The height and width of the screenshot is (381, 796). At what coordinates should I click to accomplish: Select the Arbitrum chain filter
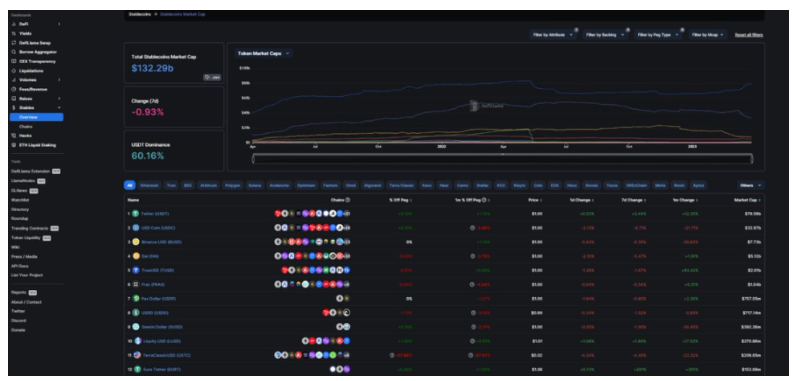coord(209,186)
